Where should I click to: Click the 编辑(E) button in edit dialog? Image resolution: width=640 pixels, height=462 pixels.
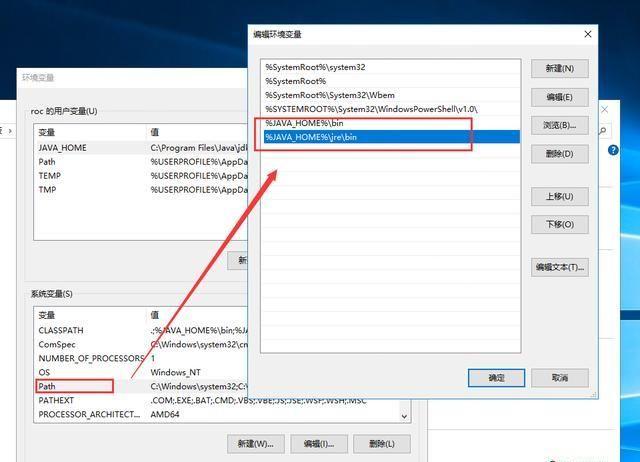[x=560, y=97]
